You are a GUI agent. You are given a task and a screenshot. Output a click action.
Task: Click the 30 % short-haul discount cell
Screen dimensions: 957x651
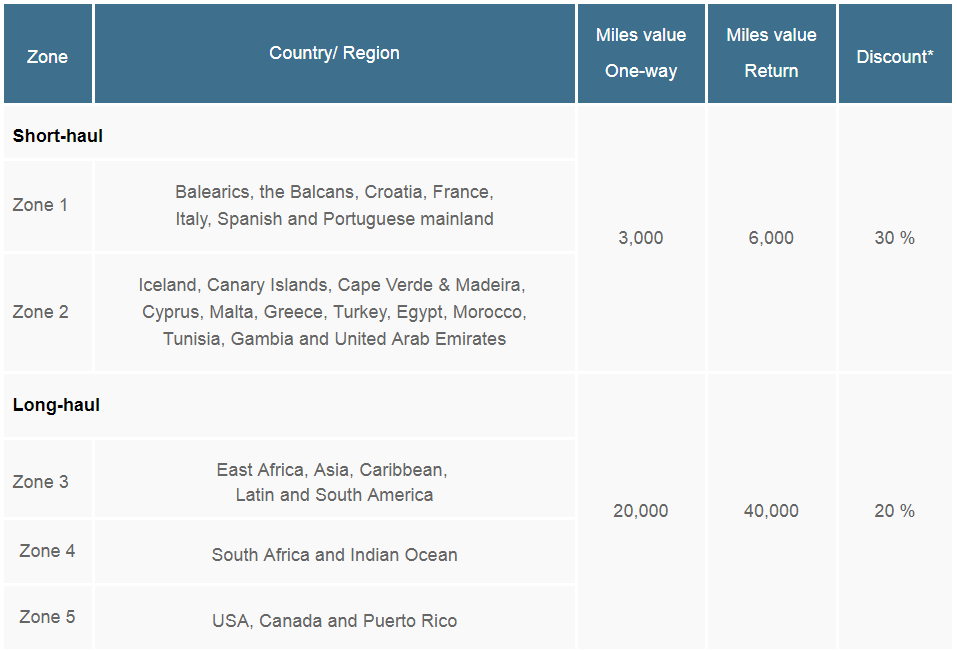pos(895,238)
